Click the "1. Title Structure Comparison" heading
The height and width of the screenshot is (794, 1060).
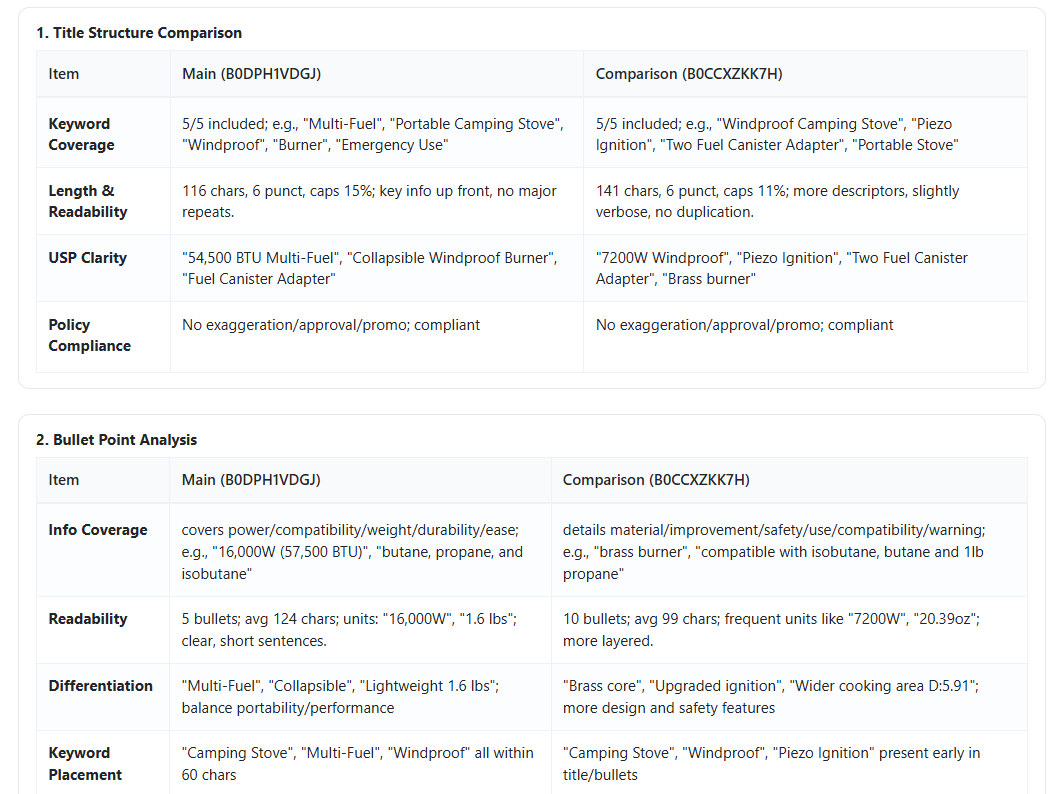pyautogui.click(x=139, y=33)
